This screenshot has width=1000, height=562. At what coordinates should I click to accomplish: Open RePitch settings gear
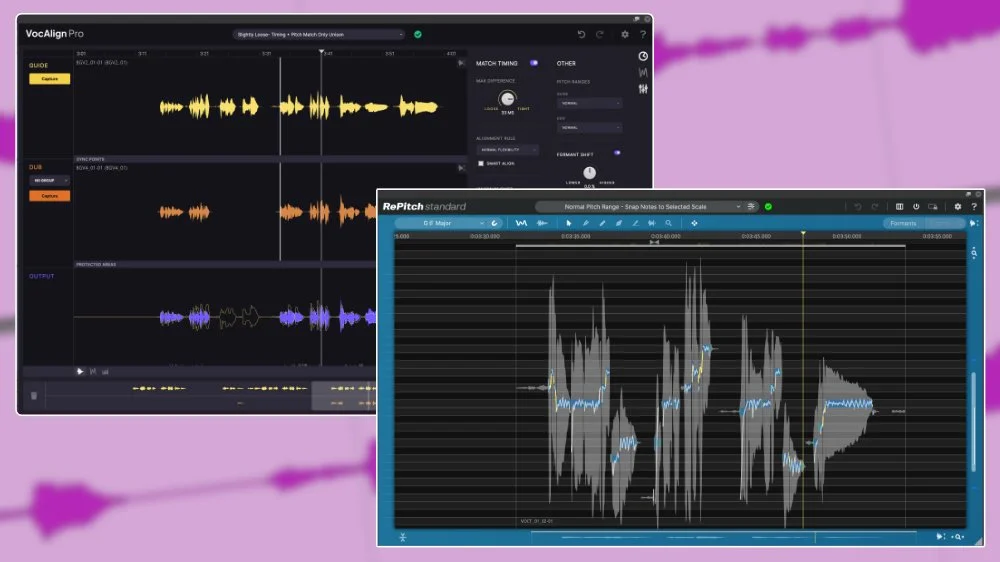pos(957,207)
